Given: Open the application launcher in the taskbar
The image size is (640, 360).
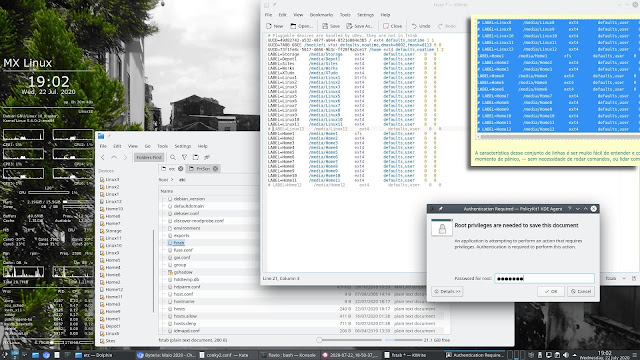Looking at the screenshot, I should point(4,355).
